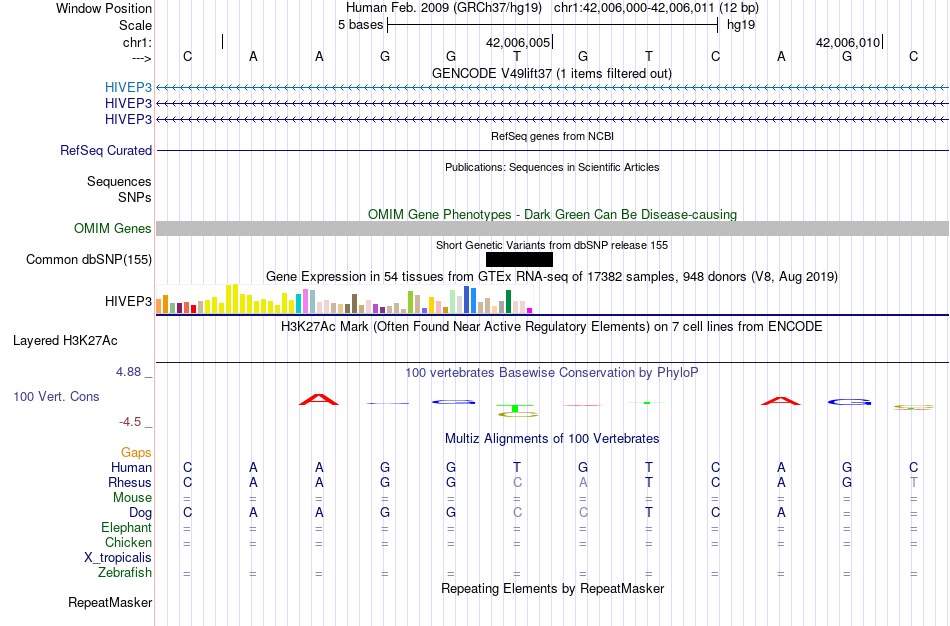Click the magenta last bar of GTEx chart
This screenshot has height=626, width=950.
tap(530, 310)
